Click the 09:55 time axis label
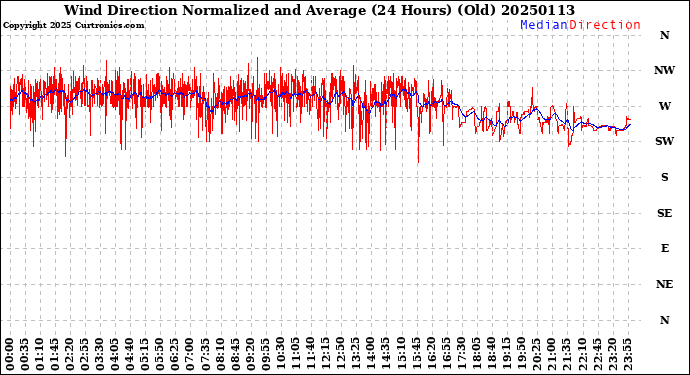This screenshot has width=690, height=375. (265, 354)
